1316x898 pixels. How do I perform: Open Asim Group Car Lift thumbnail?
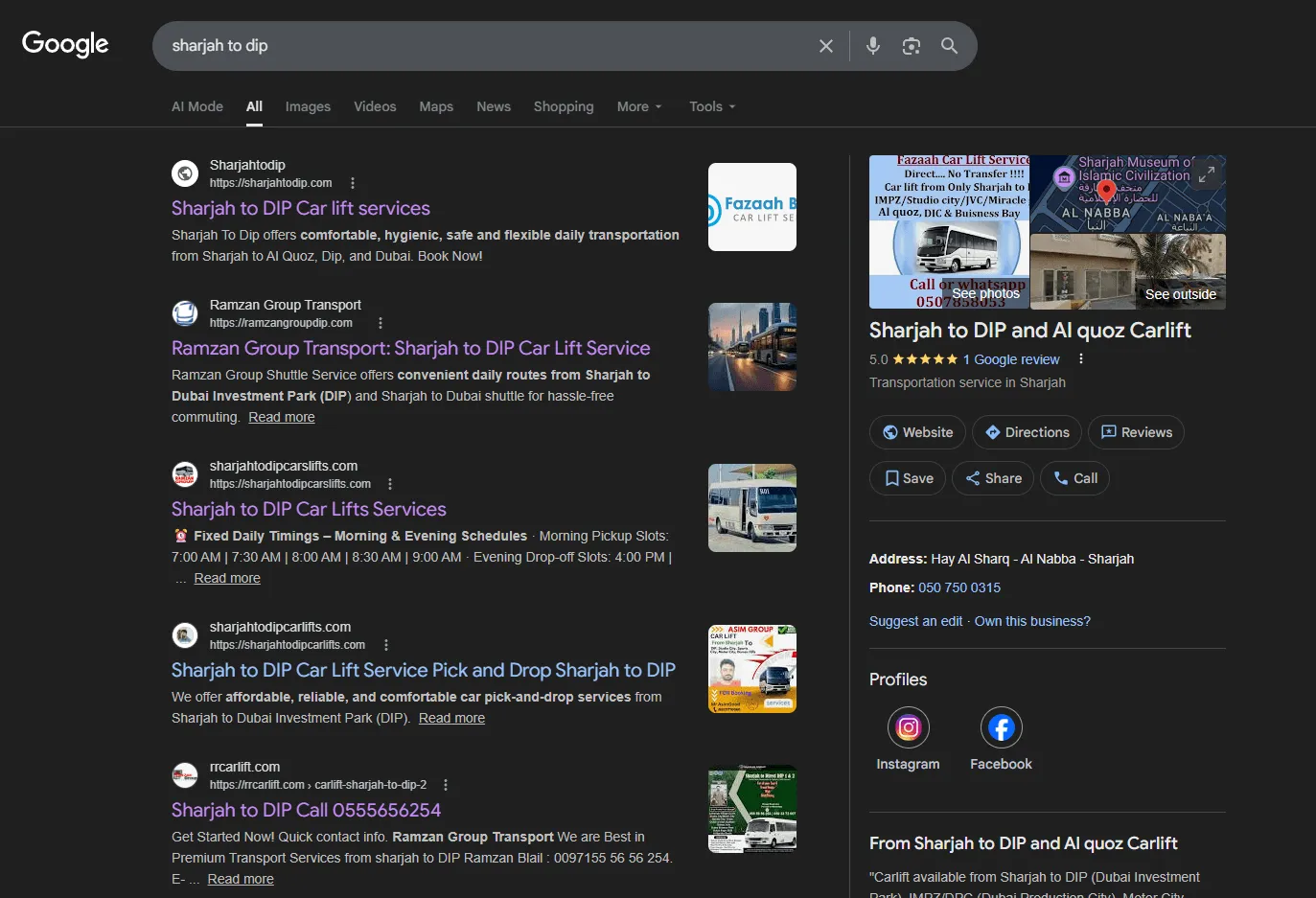tap(752, 669)
